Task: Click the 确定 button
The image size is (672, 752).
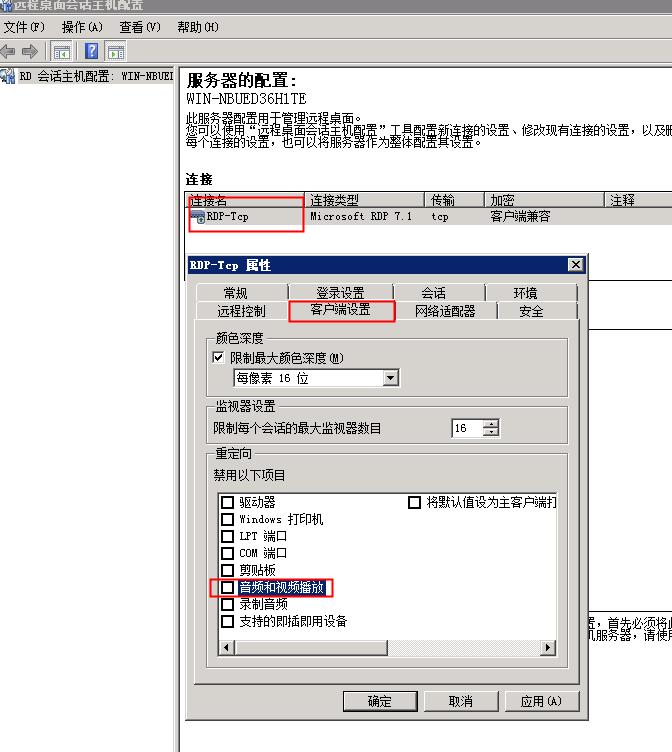Action: coord(380,701)
